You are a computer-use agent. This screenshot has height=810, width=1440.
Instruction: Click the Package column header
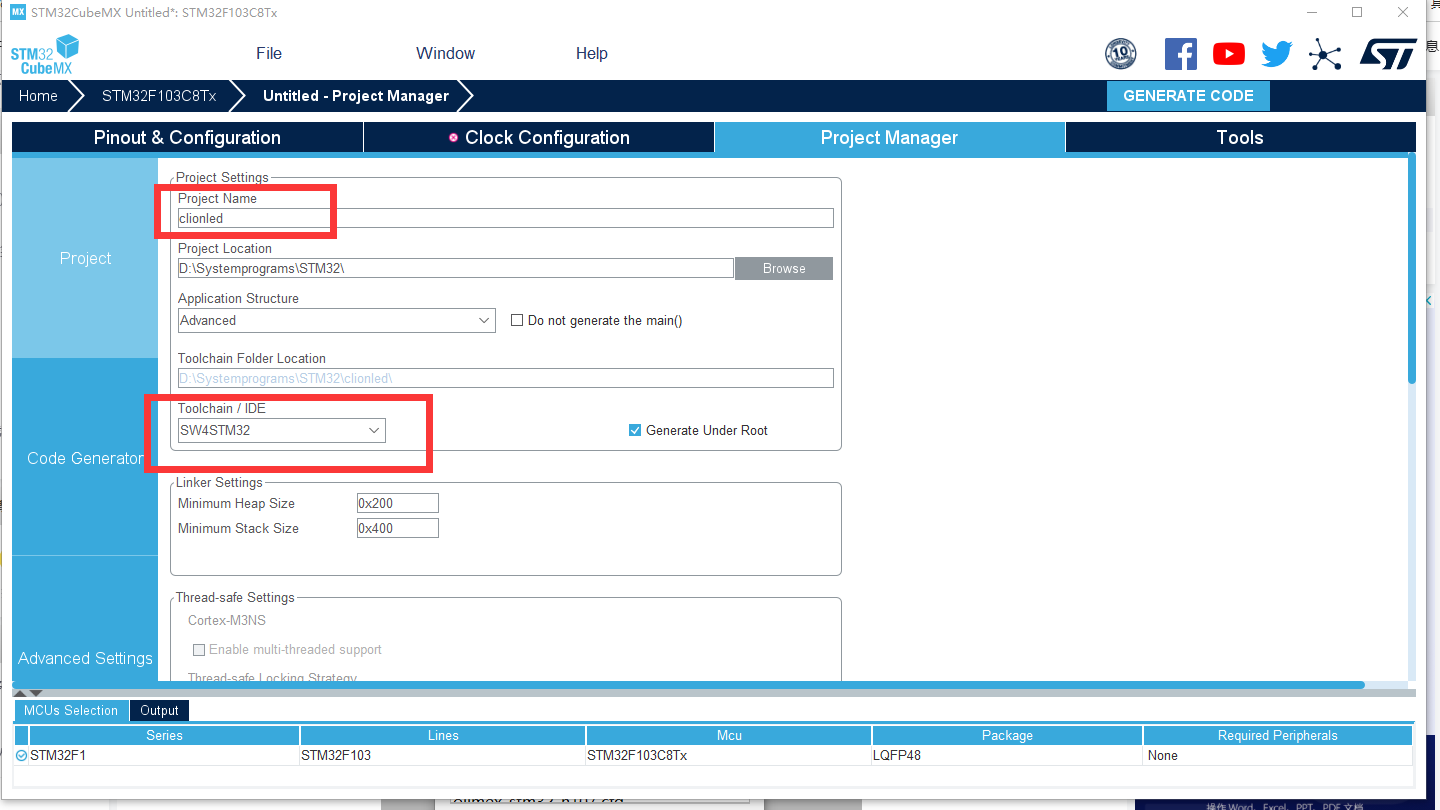[1007, 735]
